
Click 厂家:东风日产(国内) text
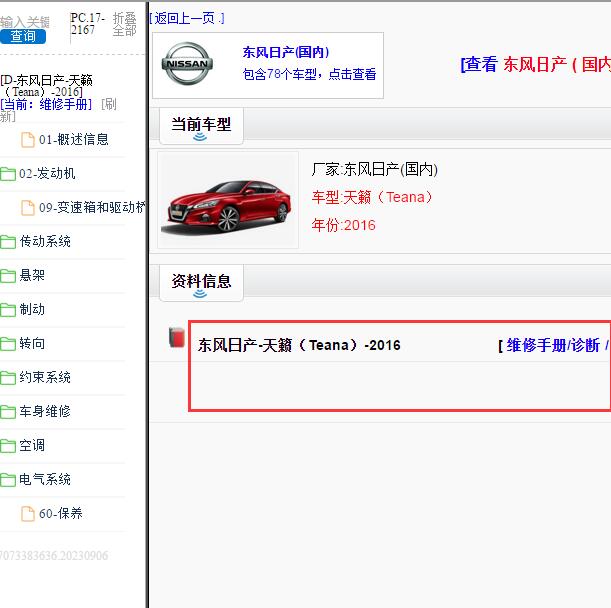(x=374, y=170)
